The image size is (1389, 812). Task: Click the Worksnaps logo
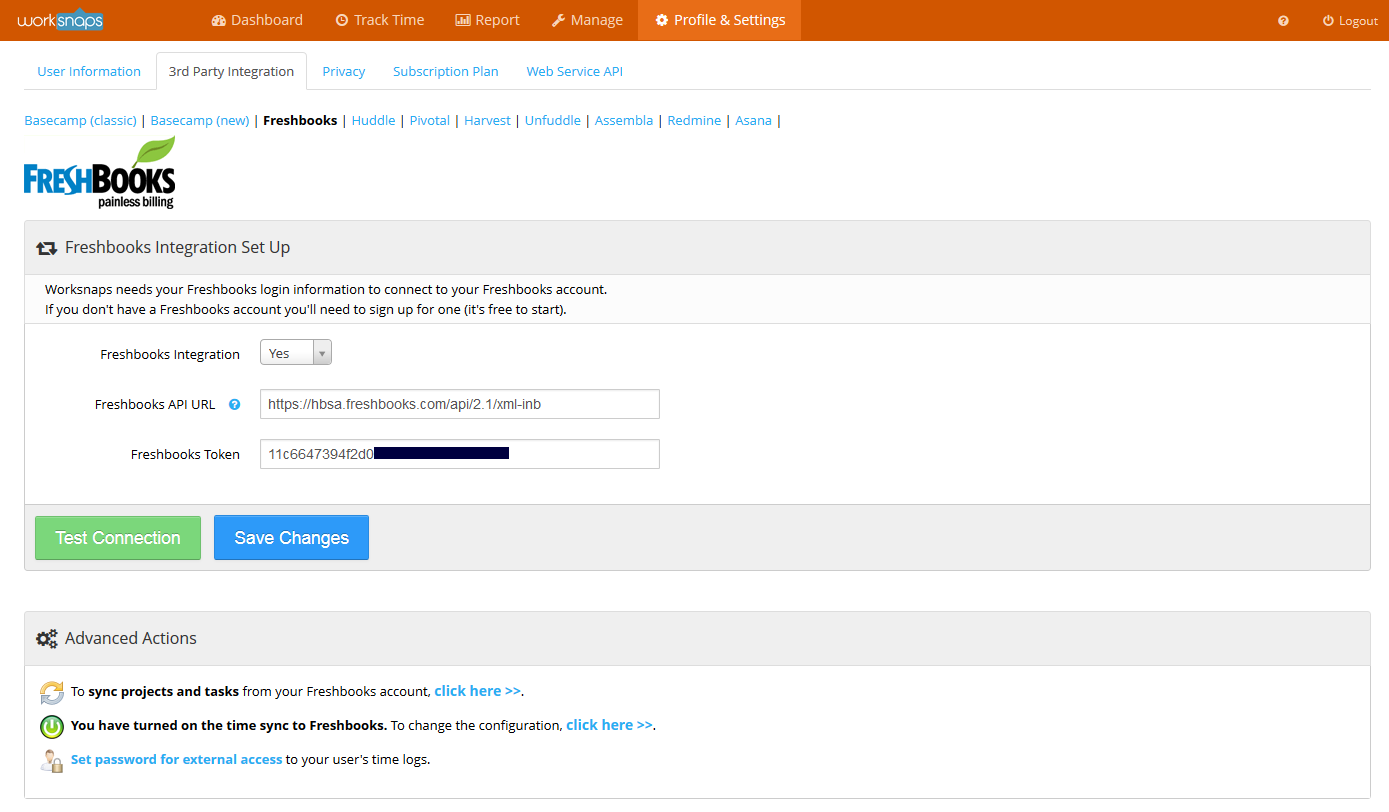[x=60, y=20]
